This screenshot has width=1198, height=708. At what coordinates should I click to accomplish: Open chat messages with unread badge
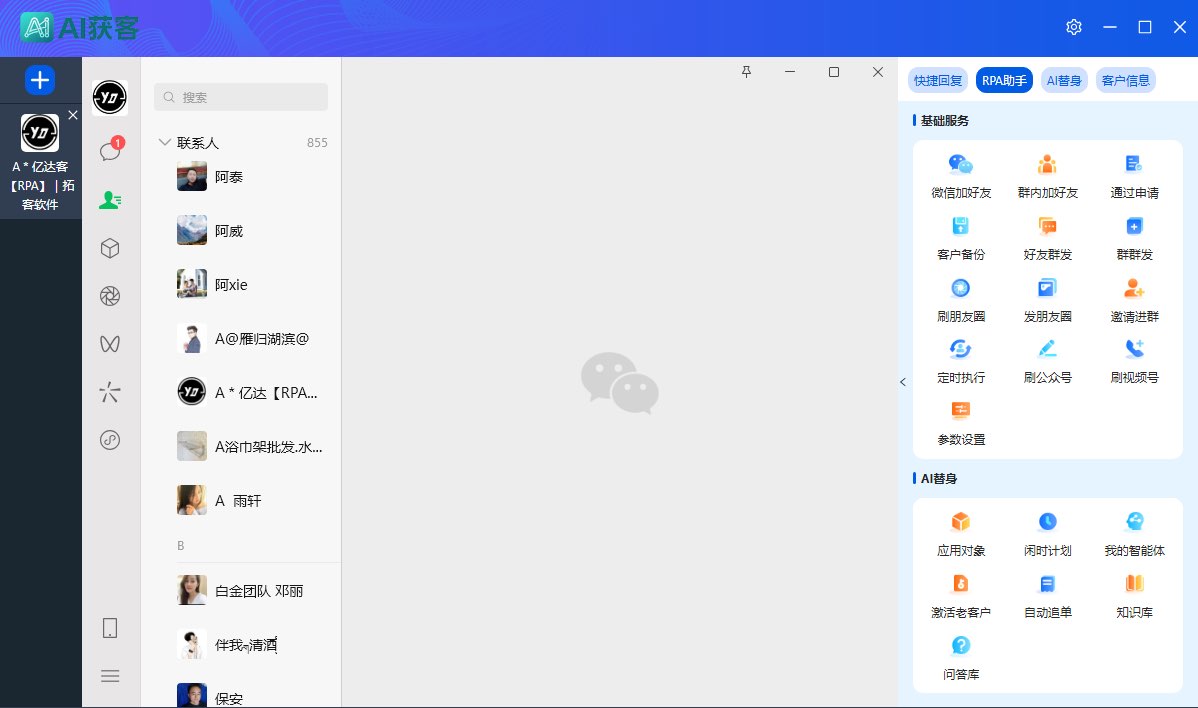[110, 151]
